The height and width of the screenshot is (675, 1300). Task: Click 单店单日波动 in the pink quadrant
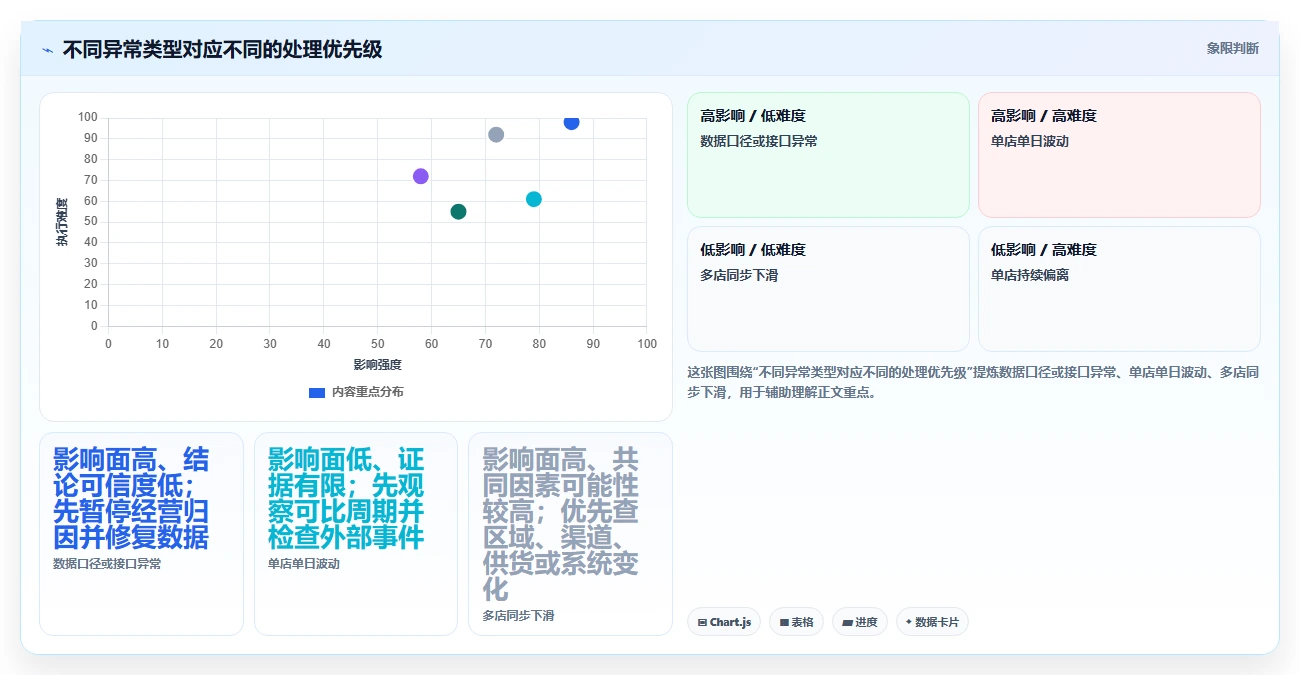click(1030, 141)
